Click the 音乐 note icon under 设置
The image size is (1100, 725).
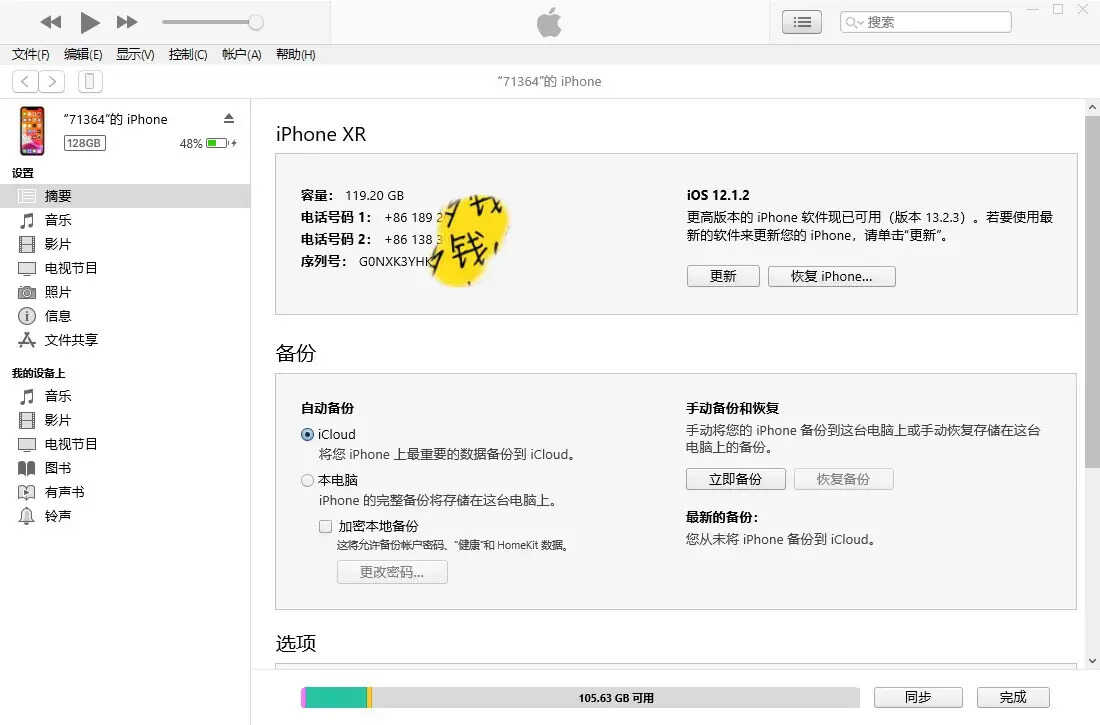(x=27, y=220)
